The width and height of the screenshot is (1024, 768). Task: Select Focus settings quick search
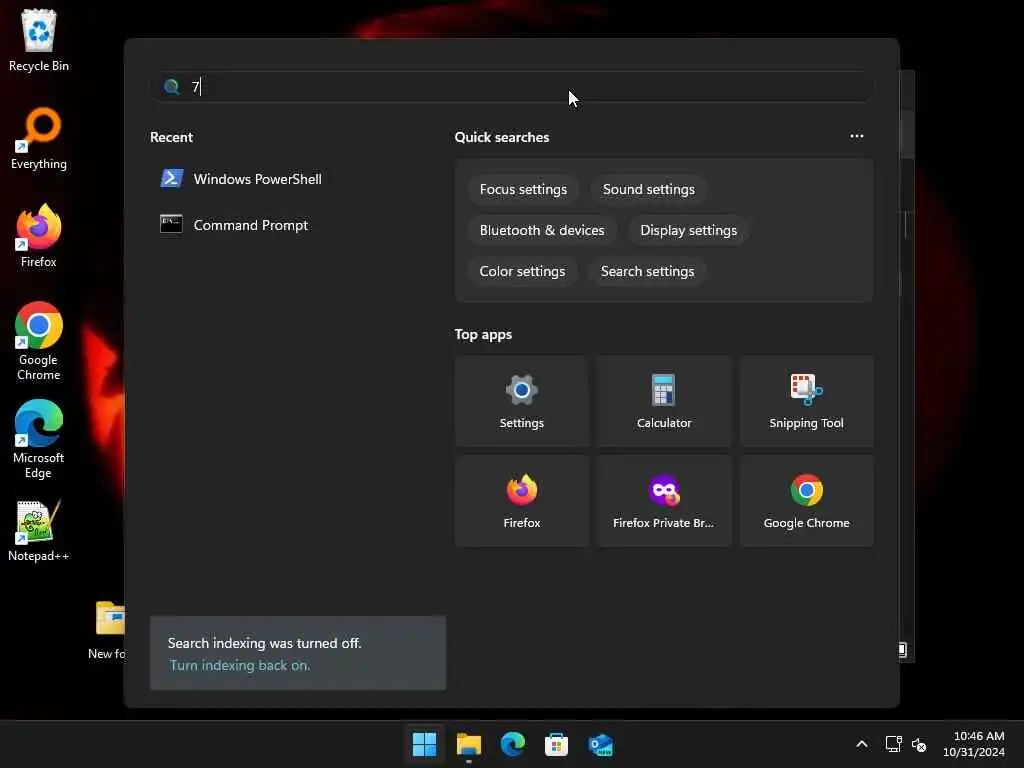pyautogui.click(x=523, y=189)
